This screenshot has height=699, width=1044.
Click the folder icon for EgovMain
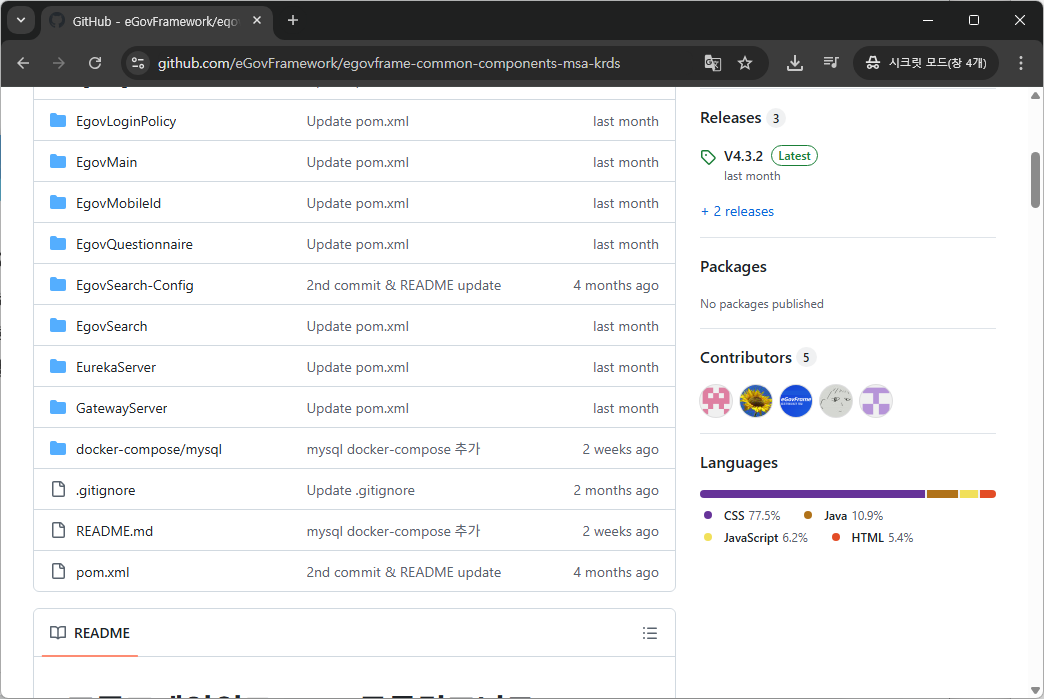pyautogui.click(x=58, y=162)
